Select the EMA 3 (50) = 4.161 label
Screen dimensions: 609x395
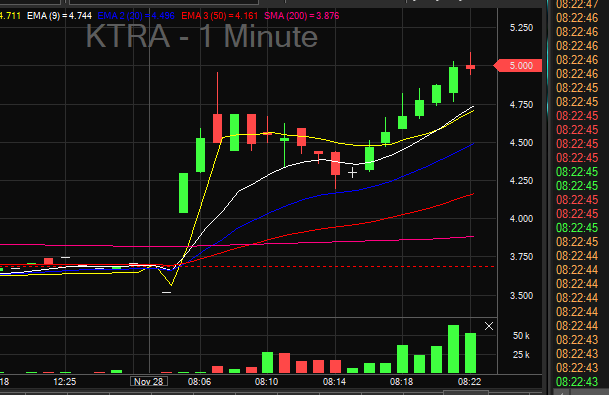[x=220, y=16]
